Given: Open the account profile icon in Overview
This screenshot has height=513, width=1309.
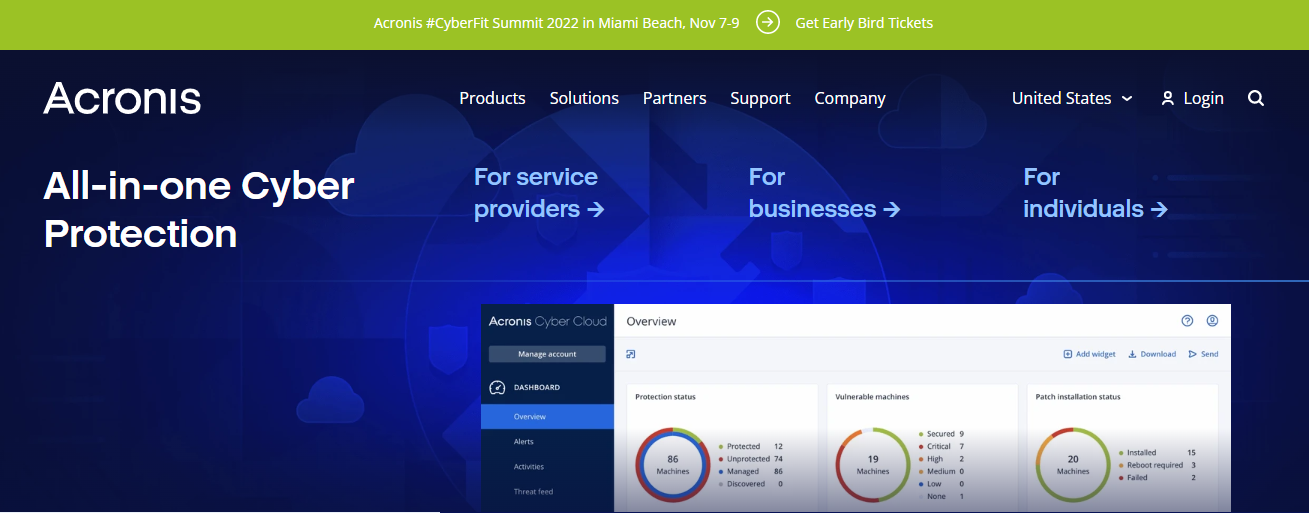Looking at the screenshot, I should tap(1212, 321).
